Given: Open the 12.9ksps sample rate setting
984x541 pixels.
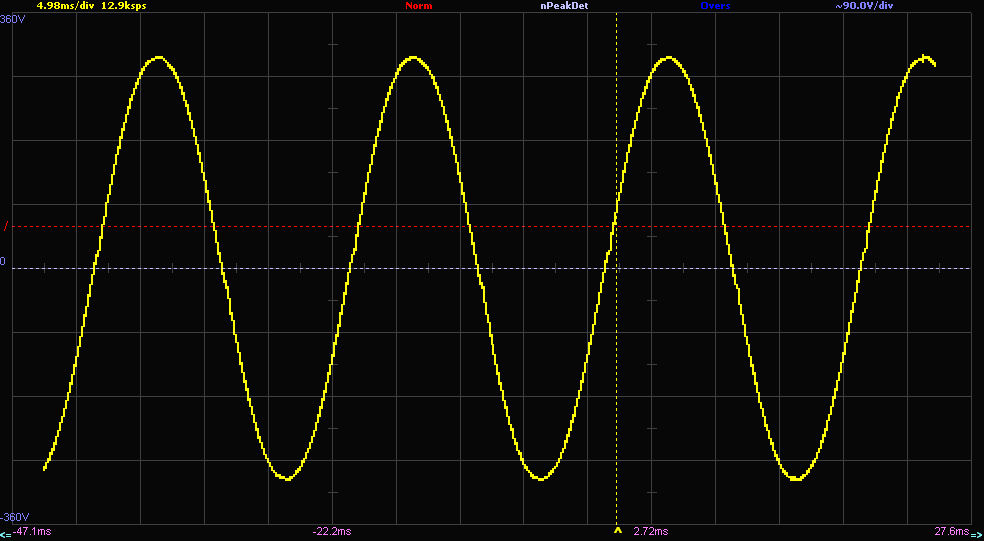Looking at the screenshot, I should pos(125,6).
